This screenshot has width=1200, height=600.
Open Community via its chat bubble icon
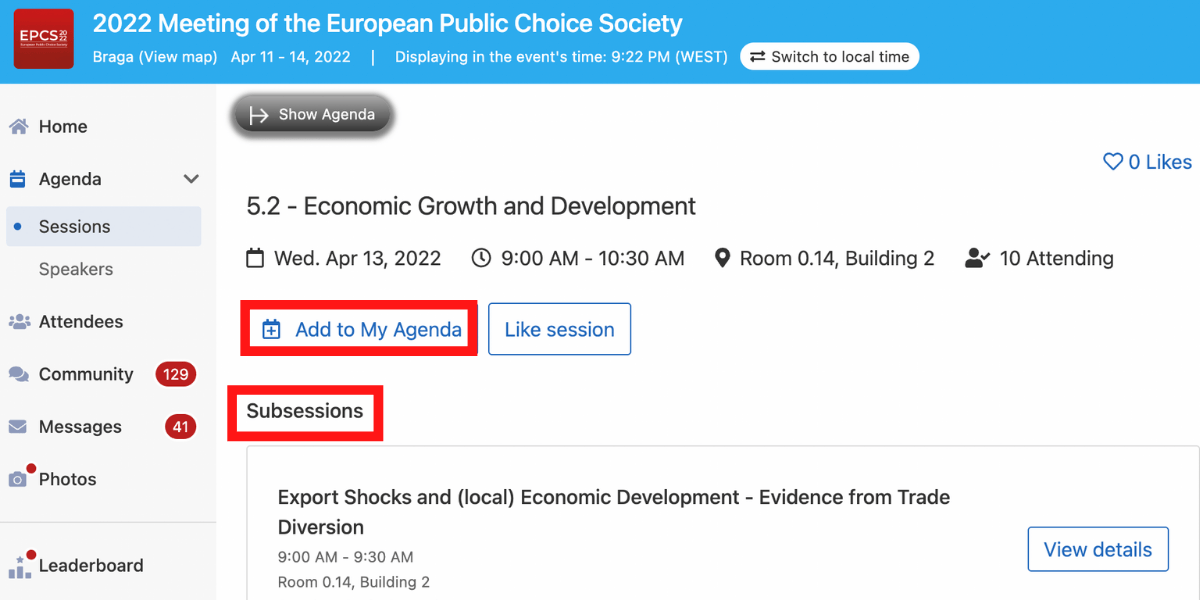pos(18,373)
